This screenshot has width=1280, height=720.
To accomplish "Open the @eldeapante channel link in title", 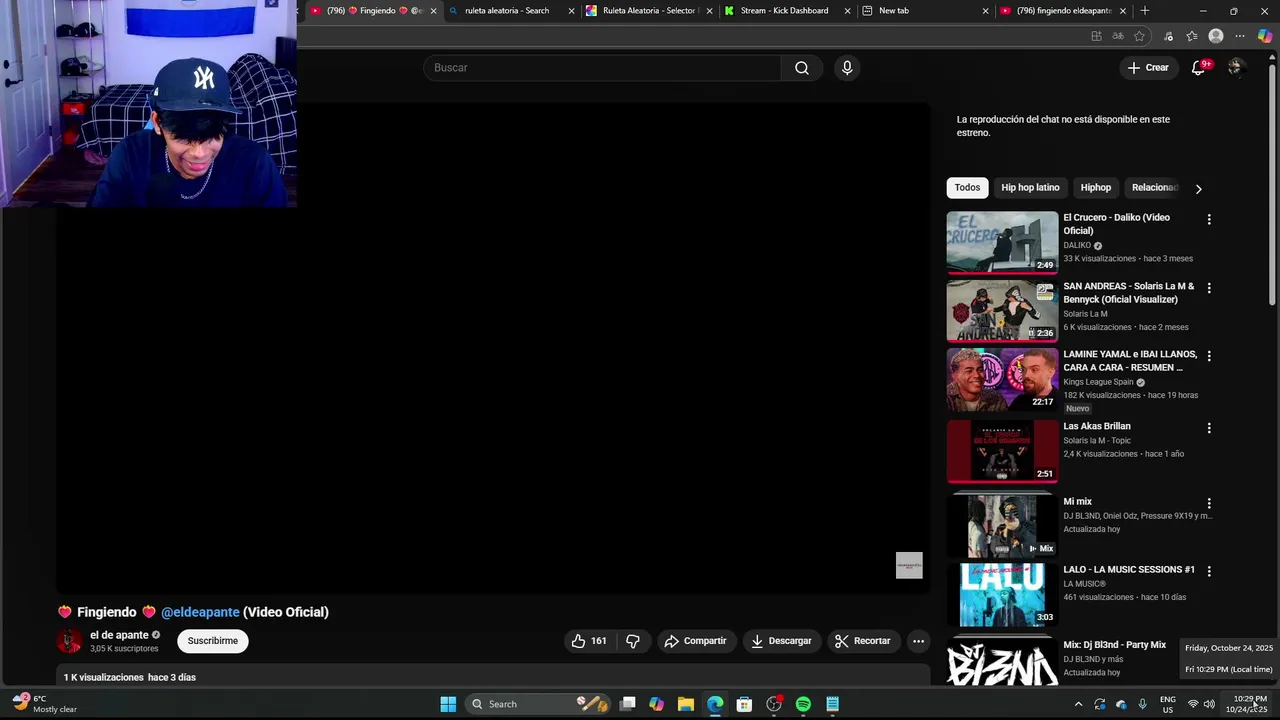I will click(200, 612).
